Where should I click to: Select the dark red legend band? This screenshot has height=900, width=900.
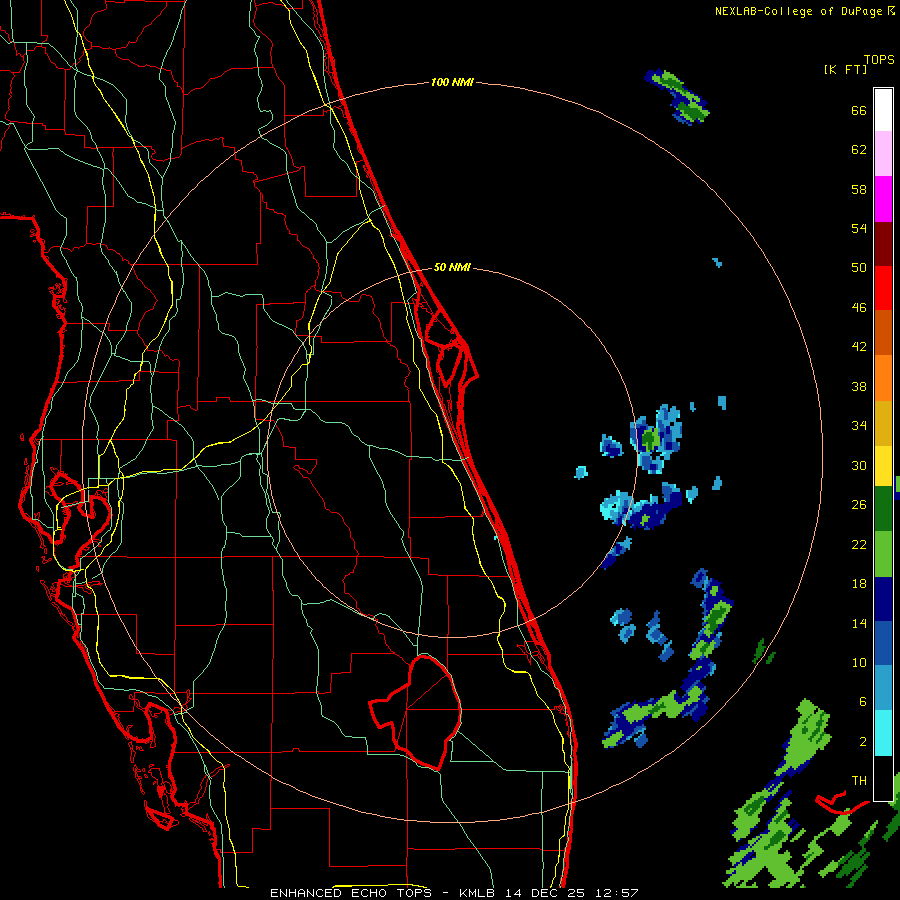pos(883,244)
